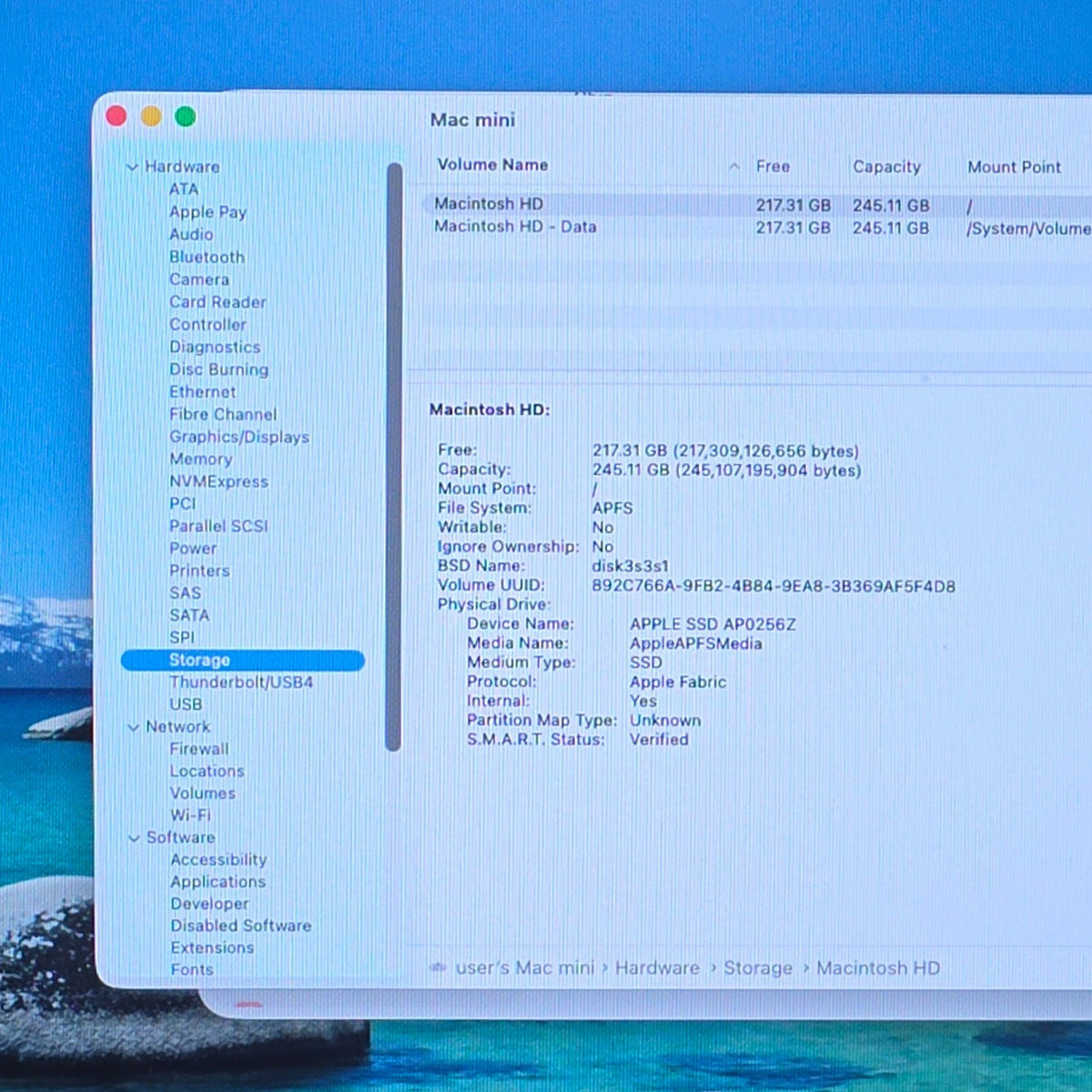Click the sidebar vertical scrollbar
Image resolution: width=1092 pixels, height=1092 pixels.
tap(394, 457)
